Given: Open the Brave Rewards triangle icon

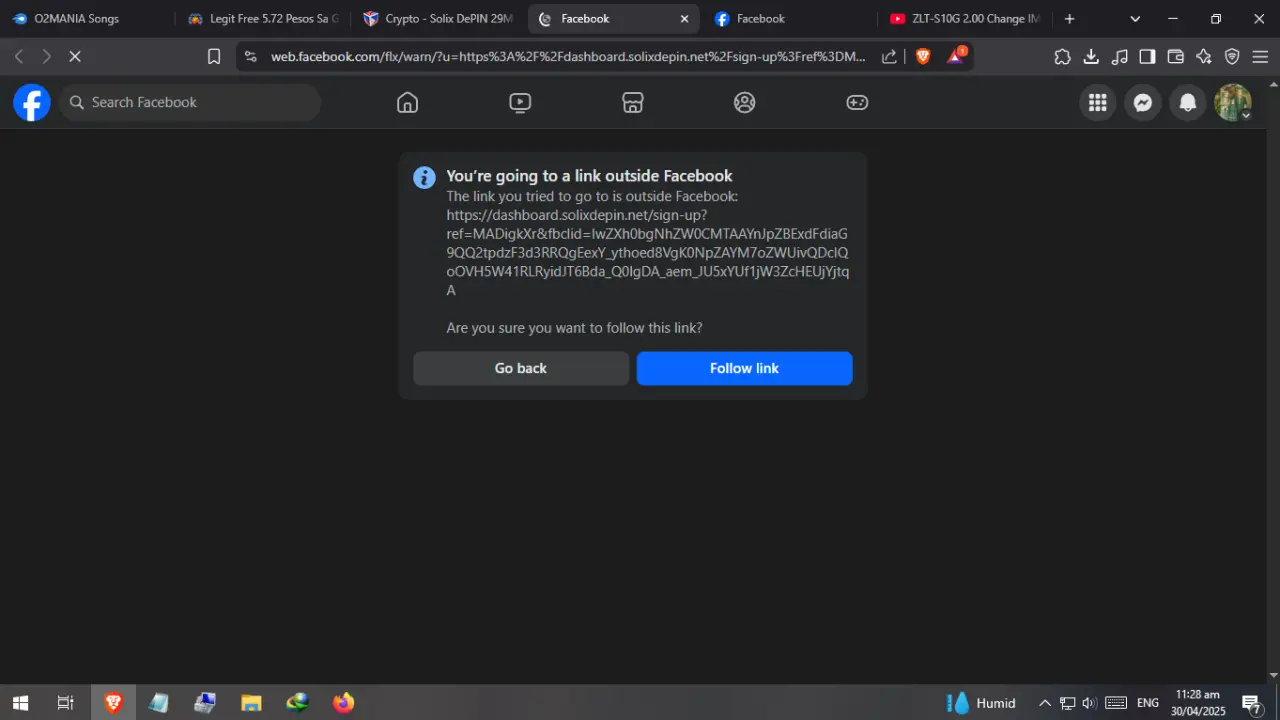Looking at the screenshot, I should point(955,56).
